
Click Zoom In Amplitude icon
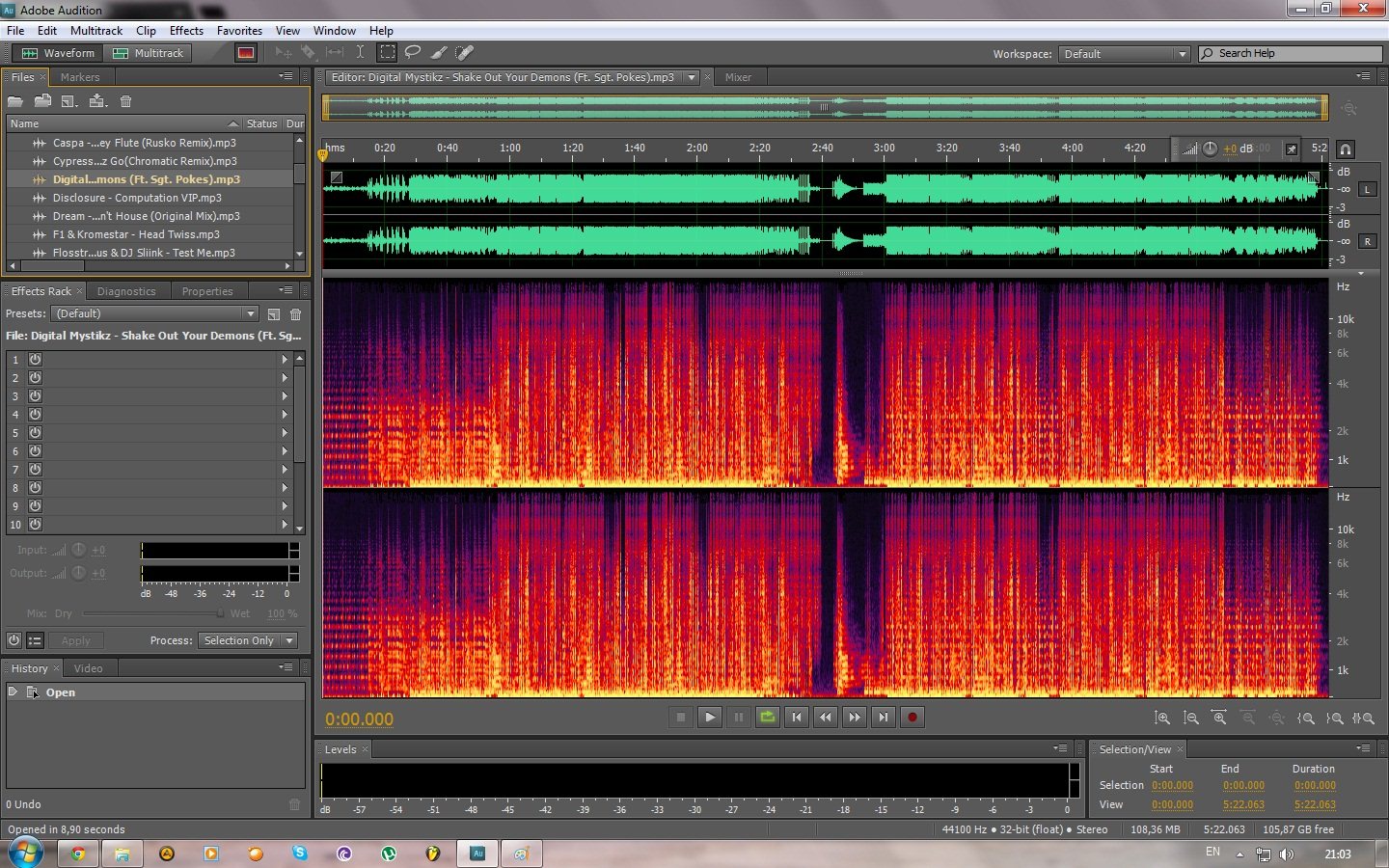(x=1162, y=719)
